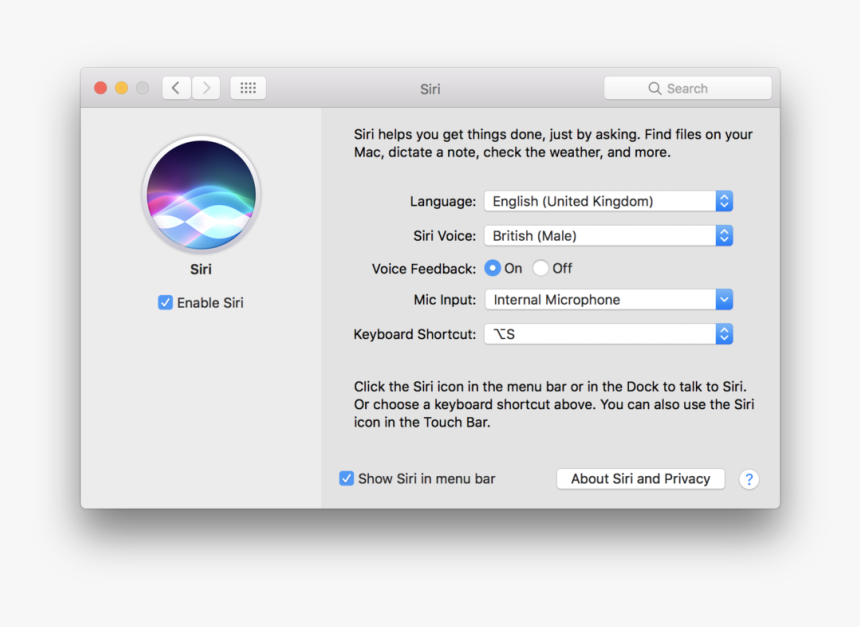This screenshot has width=860, height=627.
Task: Focus the Search field
Action: (688, 88)
